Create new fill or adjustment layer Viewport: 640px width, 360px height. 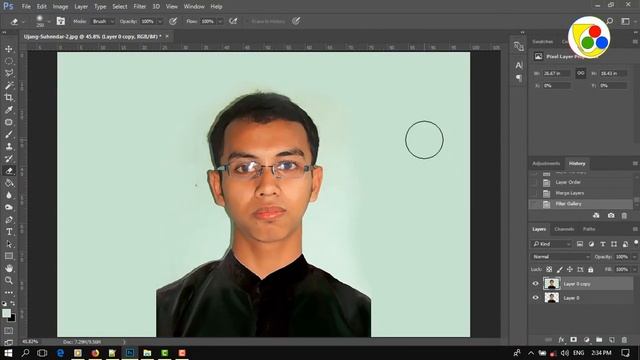coord(587,340)
